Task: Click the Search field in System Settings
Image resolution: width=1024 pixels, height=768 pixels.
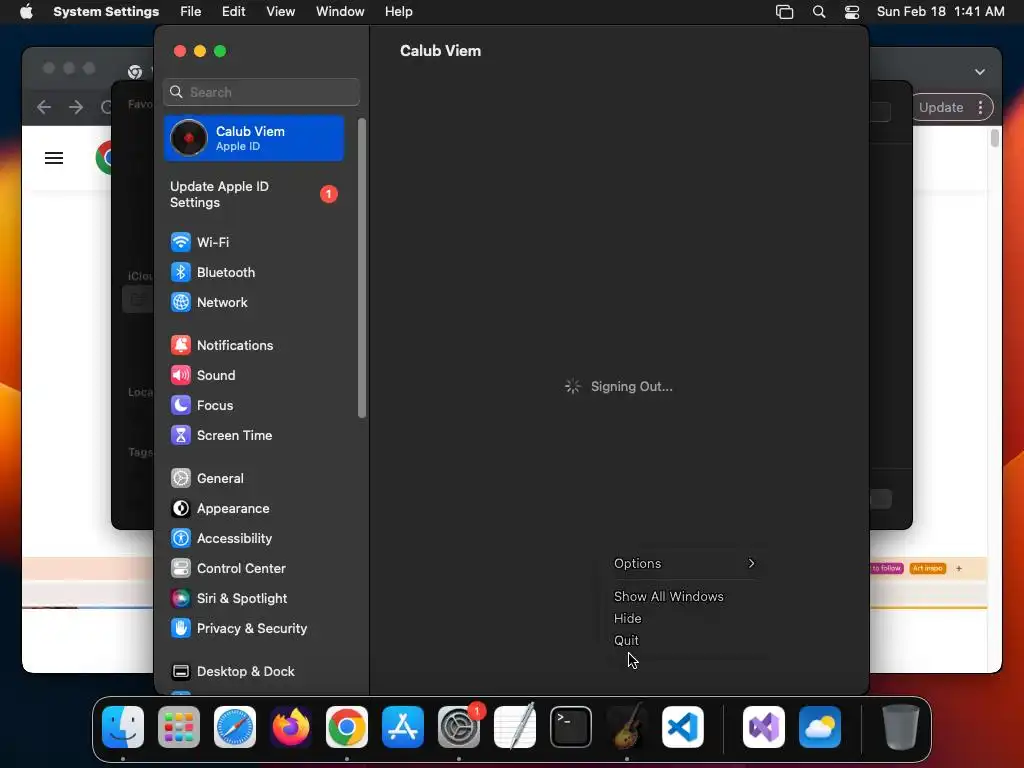Action: [261, 92]
